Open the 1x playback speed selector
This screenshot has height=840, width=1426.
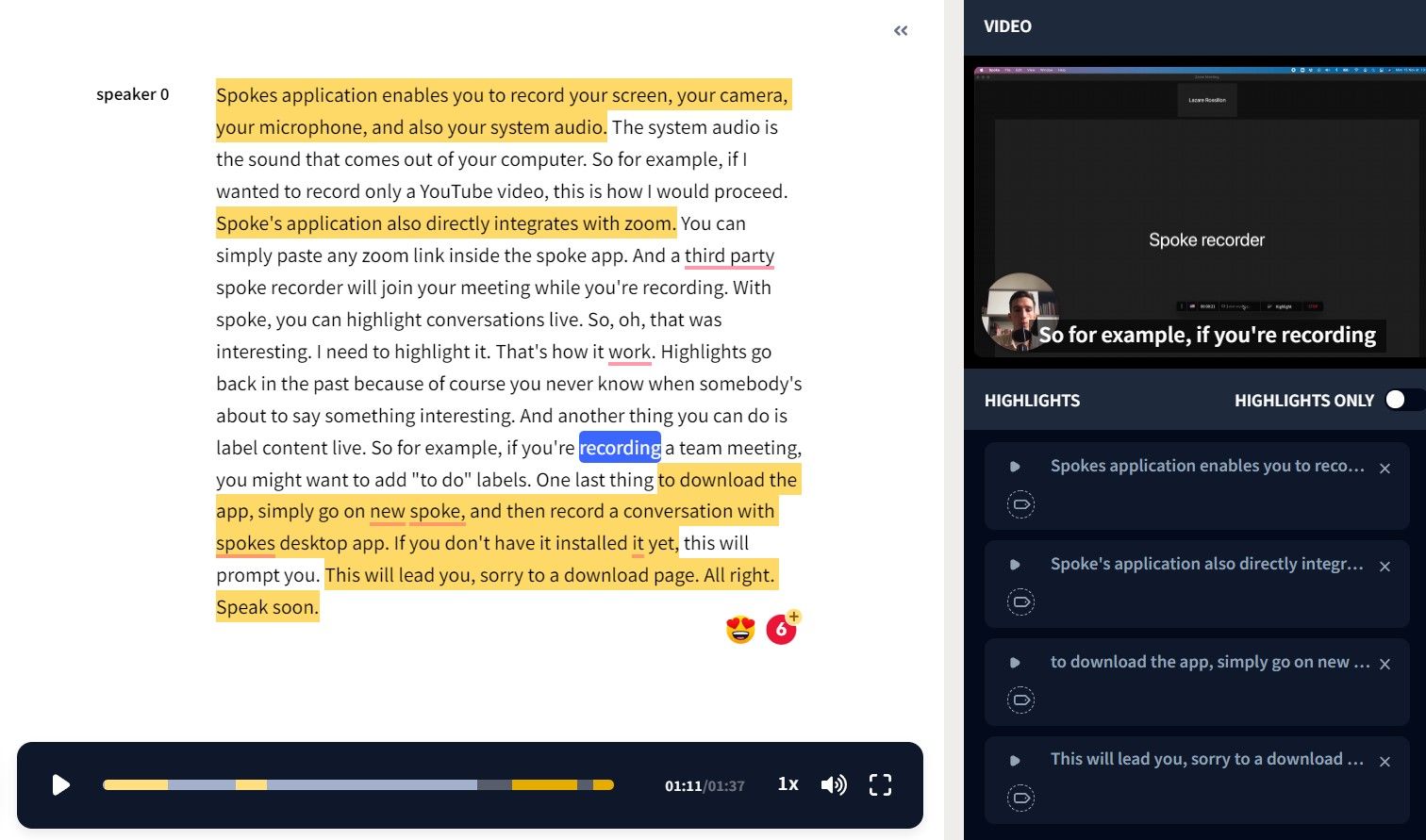tap(788, 784)
